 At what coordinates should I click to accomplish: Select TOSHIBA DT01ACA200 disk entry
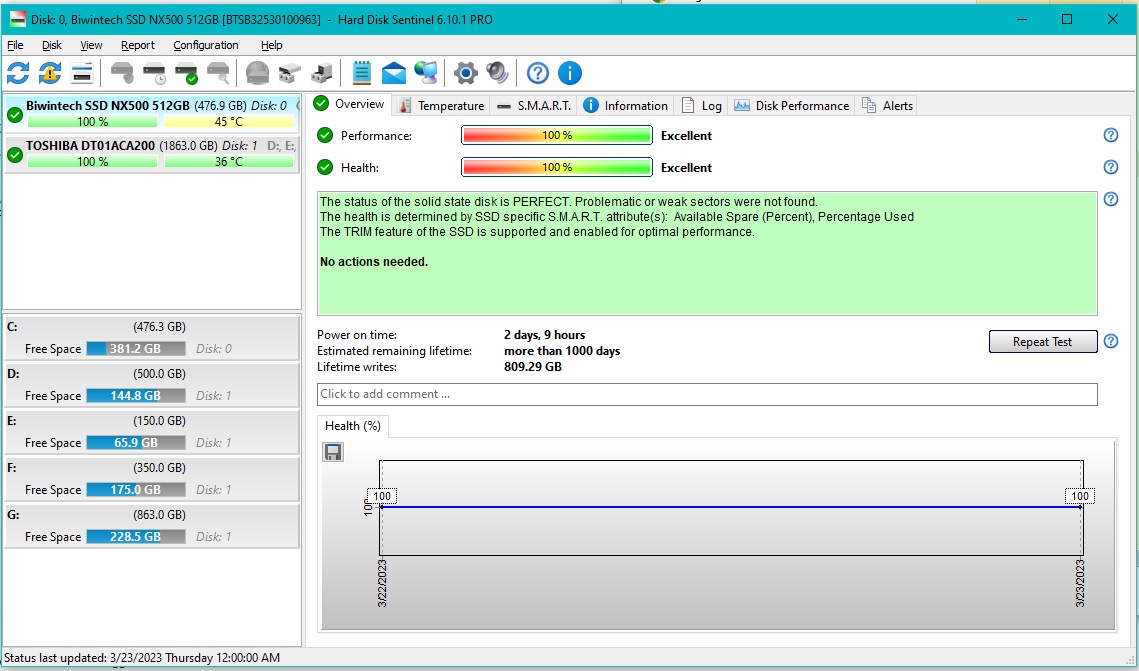[x=152, y=153]
